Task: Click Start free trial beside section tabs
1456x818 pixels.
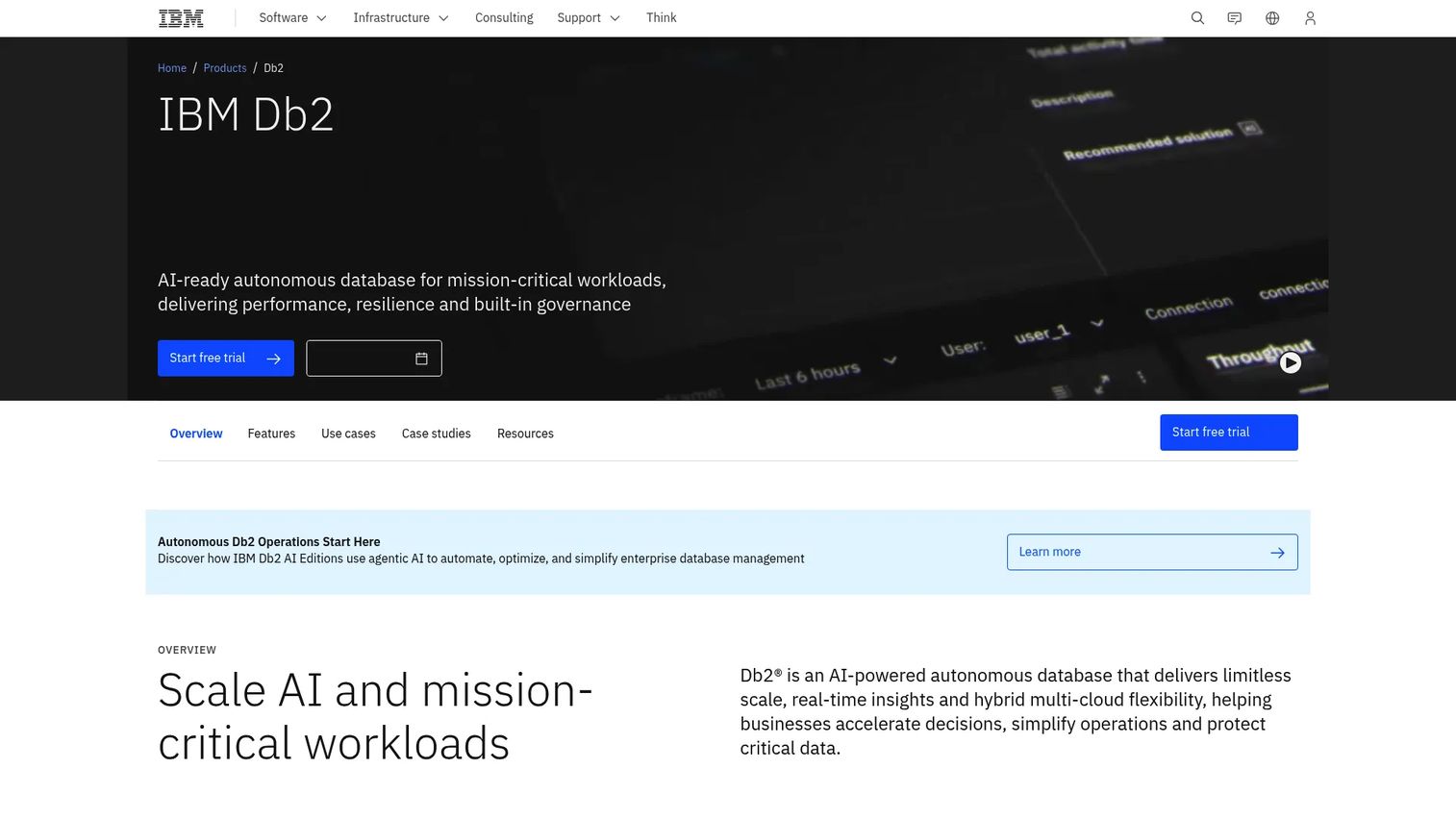Action: pyautogui.click(x=1229, y=433)
